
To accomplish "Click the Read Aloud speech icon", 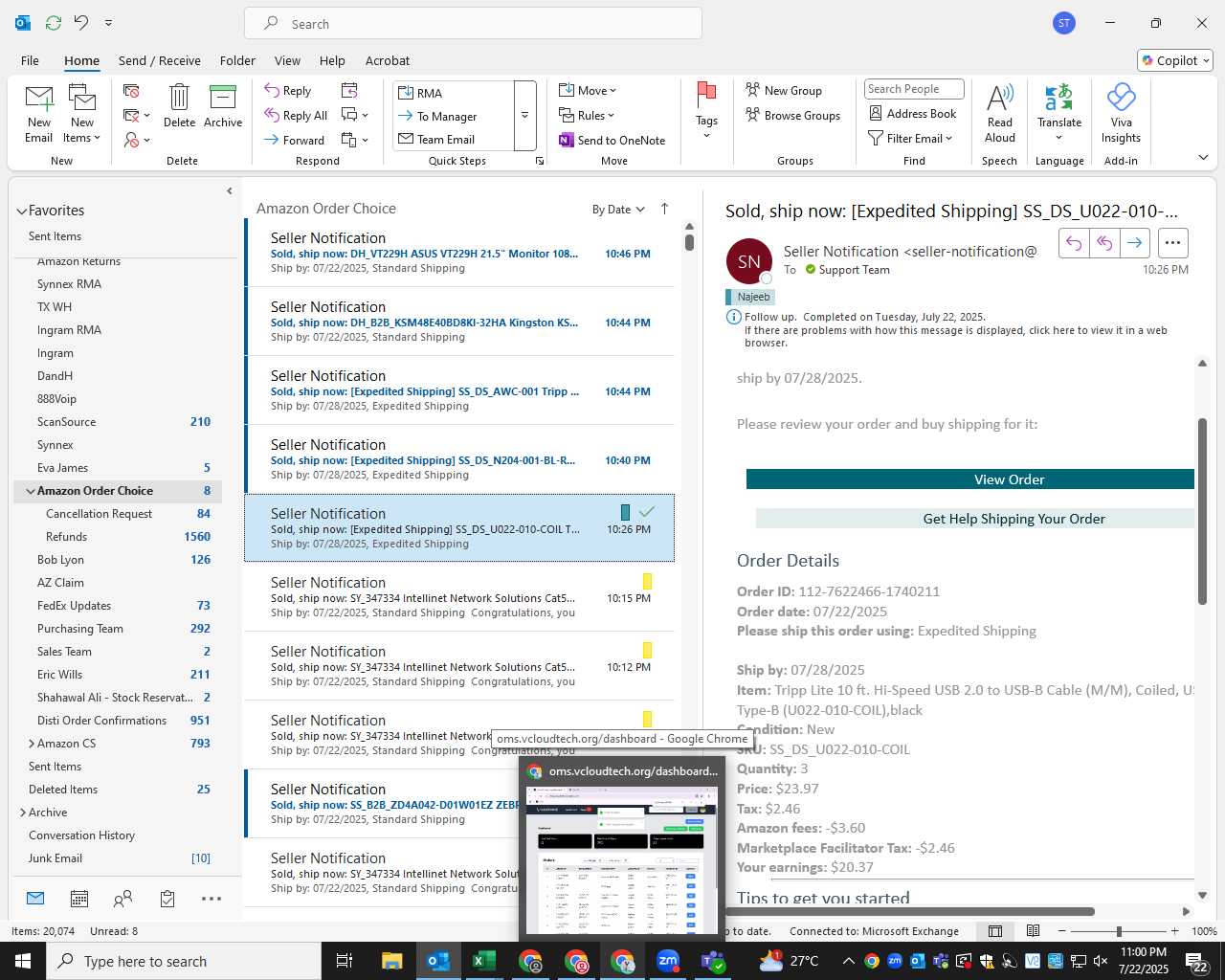I will pyautogui.click(x=1000, y=113).
